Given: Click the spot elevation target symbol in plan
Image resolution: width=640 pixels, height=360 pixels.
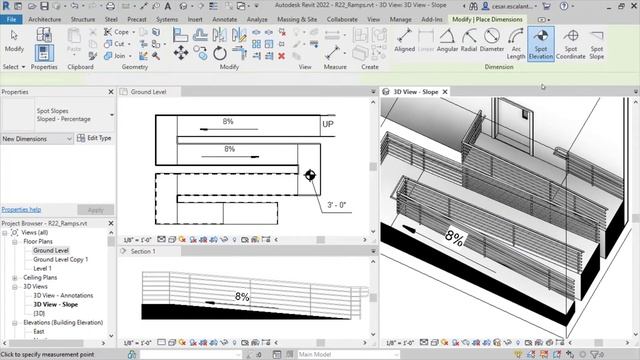Looking at the screenshot, I should click(x=310, y=175).
